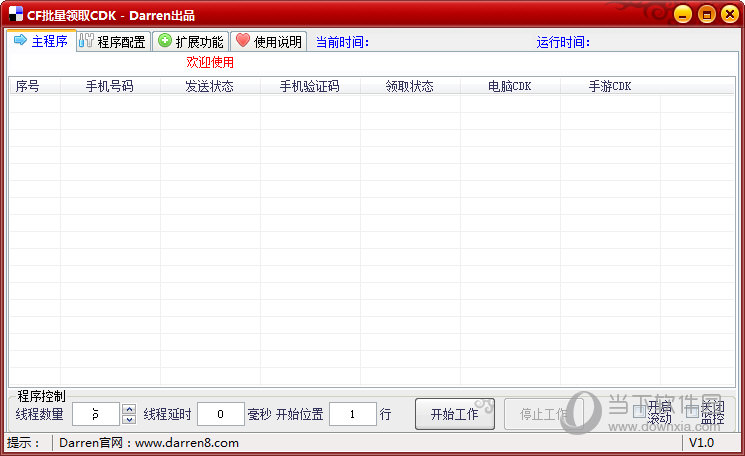The height and width of the screenshot is (456, 745).
Task: Click the 停止工作 button
Action: (544, 414)
